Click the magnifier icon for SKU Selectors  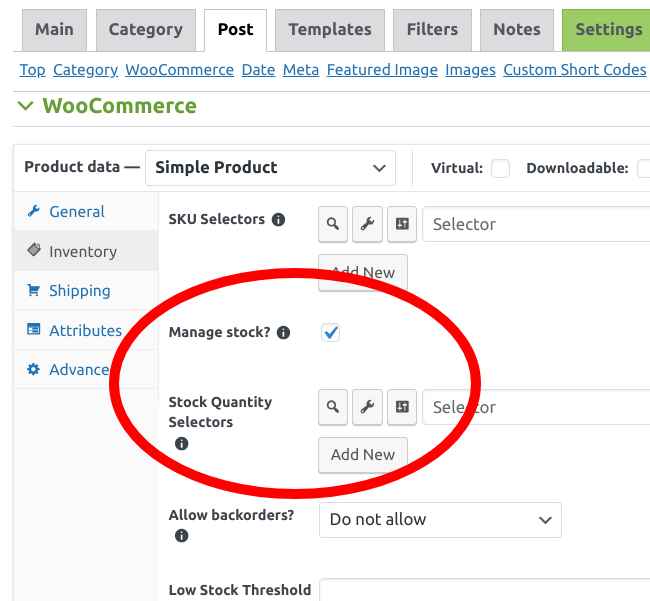[332, 224]
